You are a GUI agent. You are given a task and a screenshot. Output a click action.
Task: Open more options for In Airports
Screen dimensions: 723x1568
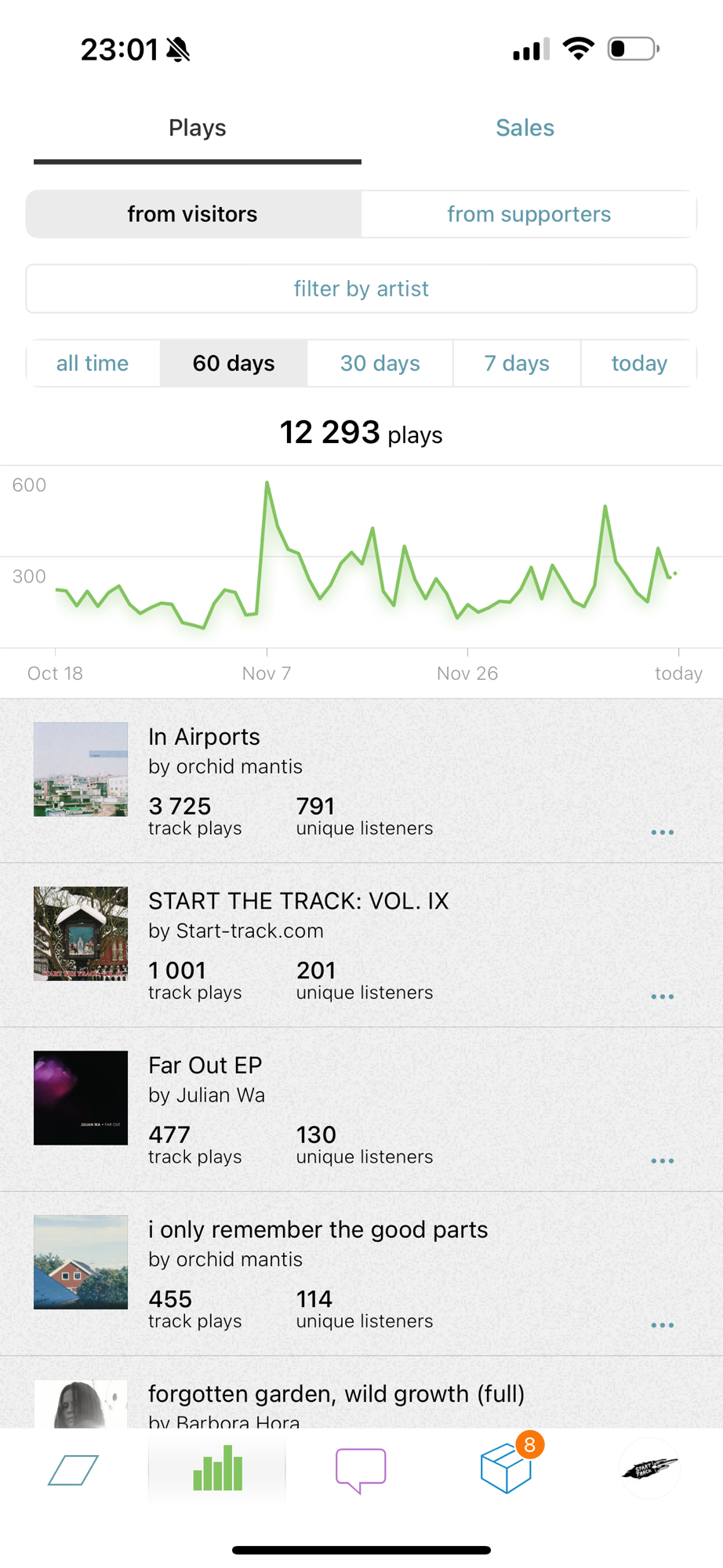(x=663, y=833)
